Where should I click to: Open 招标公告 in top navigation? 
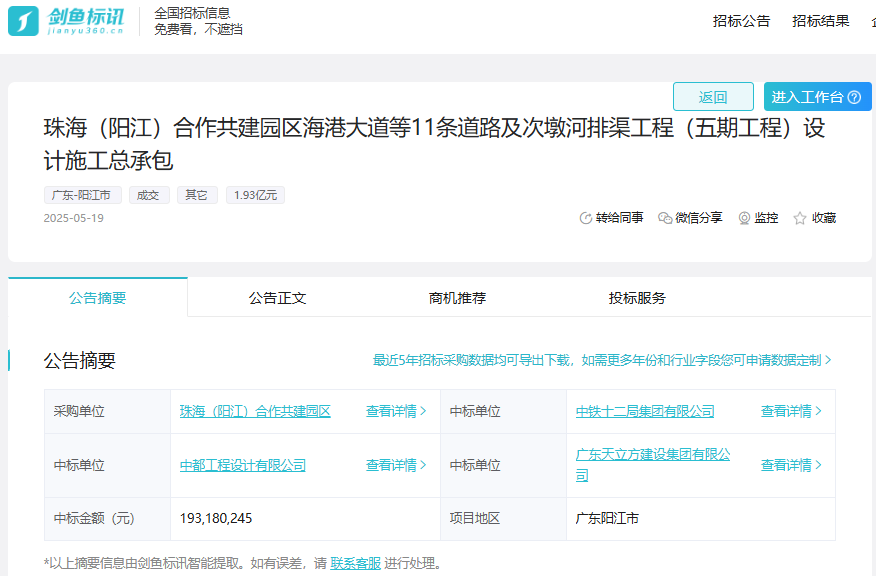pyautogui.click(x=741, y=21)
